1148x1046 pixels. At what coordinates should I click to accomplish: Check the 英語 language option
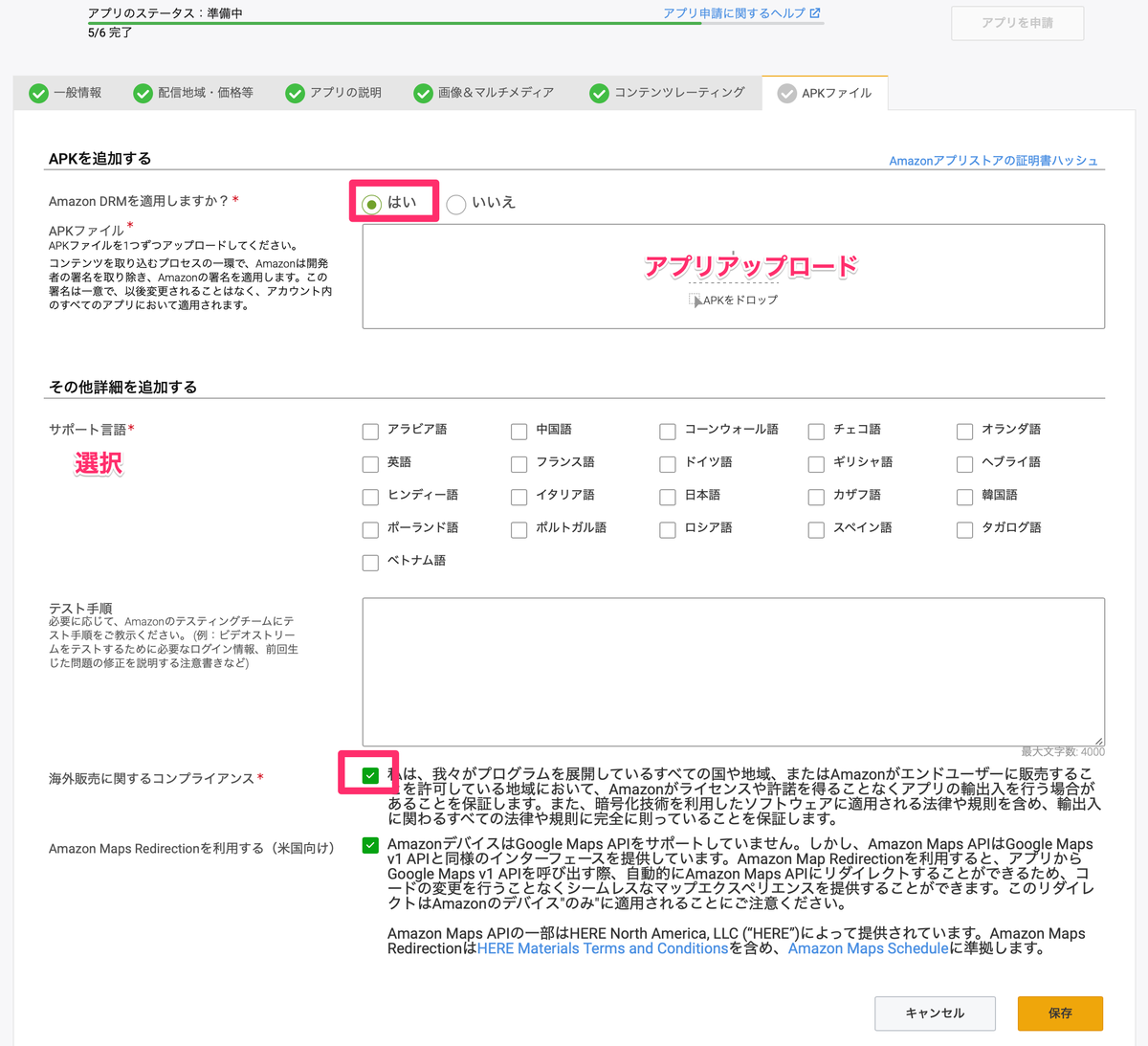370,464
